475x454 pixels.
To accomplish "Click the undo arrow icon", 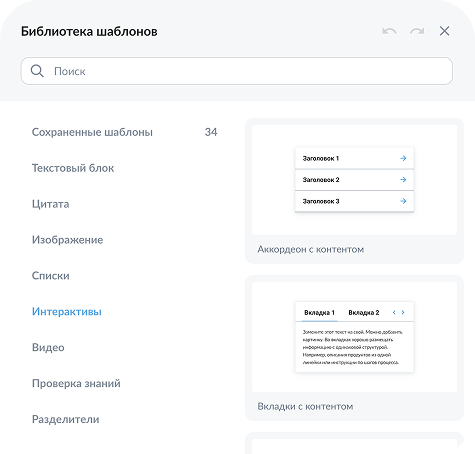I will click(389, 31).
